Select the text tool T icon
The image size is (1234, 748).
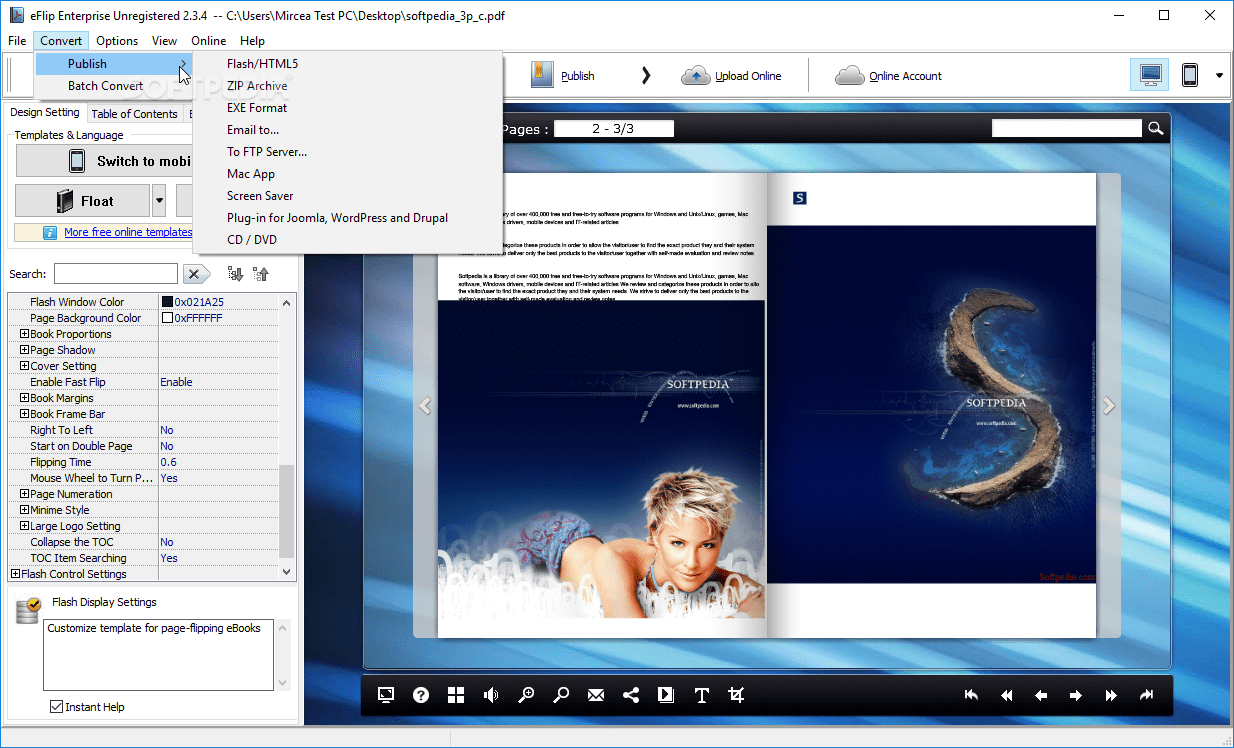pos(702,695)
